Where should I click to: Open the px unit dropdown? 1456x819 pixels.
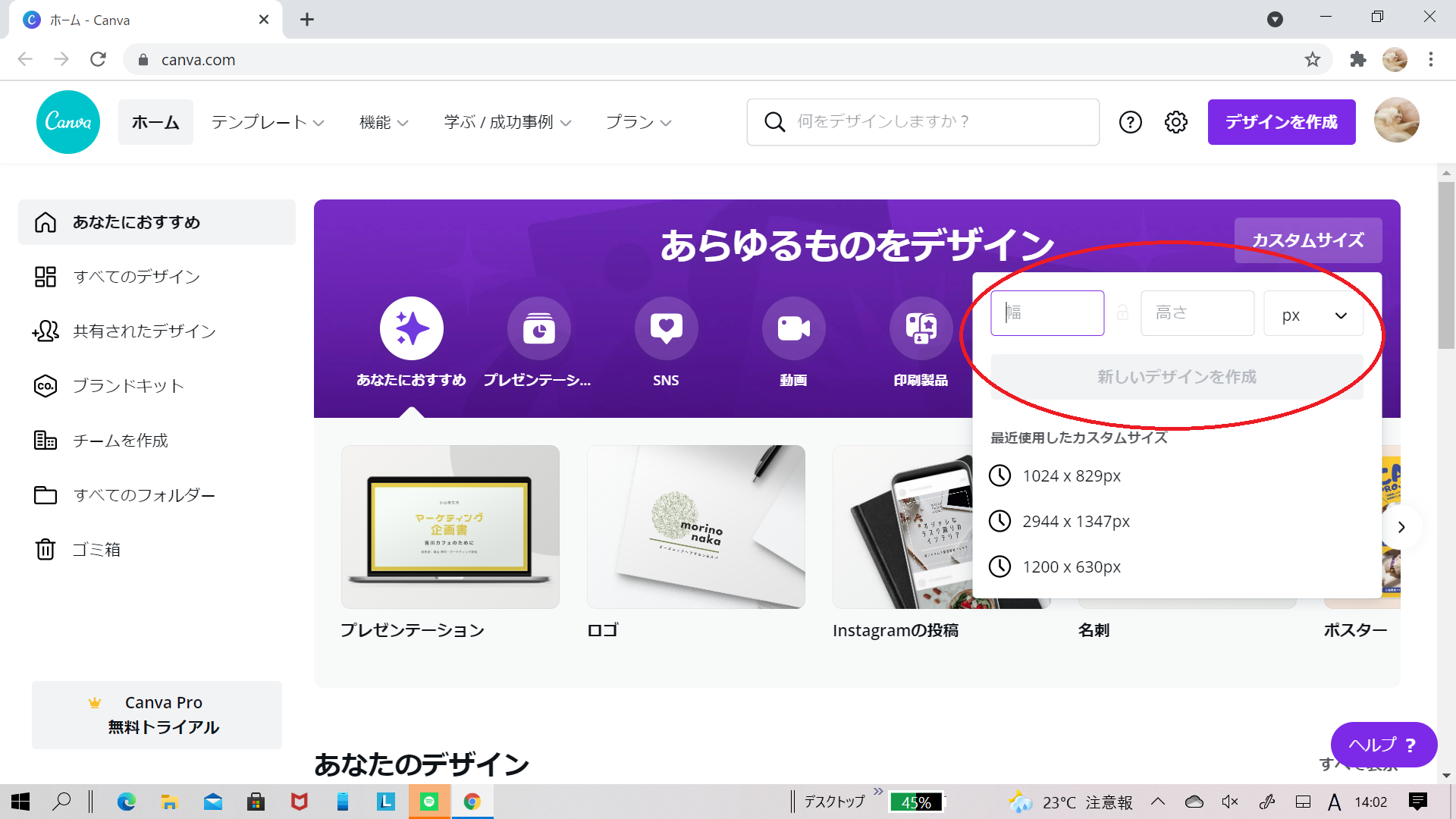click(x=1313, y=314)
